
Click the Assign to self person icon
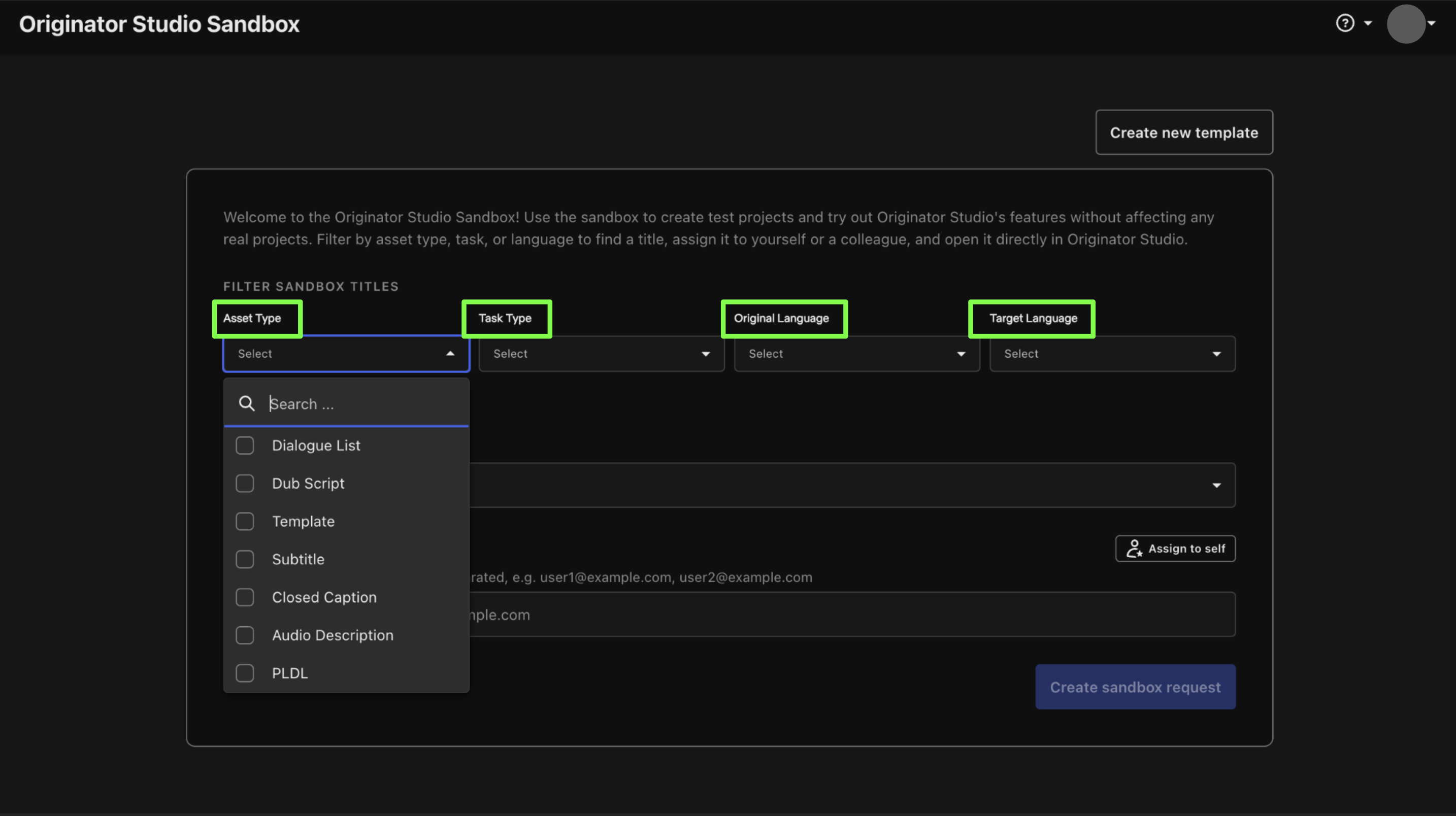[1134, 548]
